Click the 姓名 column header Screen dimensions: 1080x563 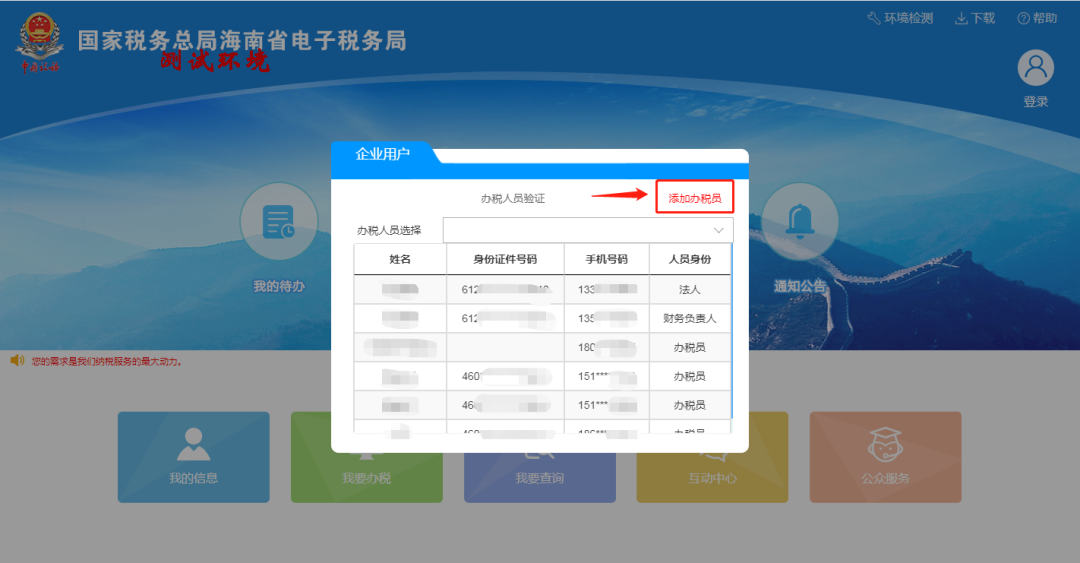(400, 259)
